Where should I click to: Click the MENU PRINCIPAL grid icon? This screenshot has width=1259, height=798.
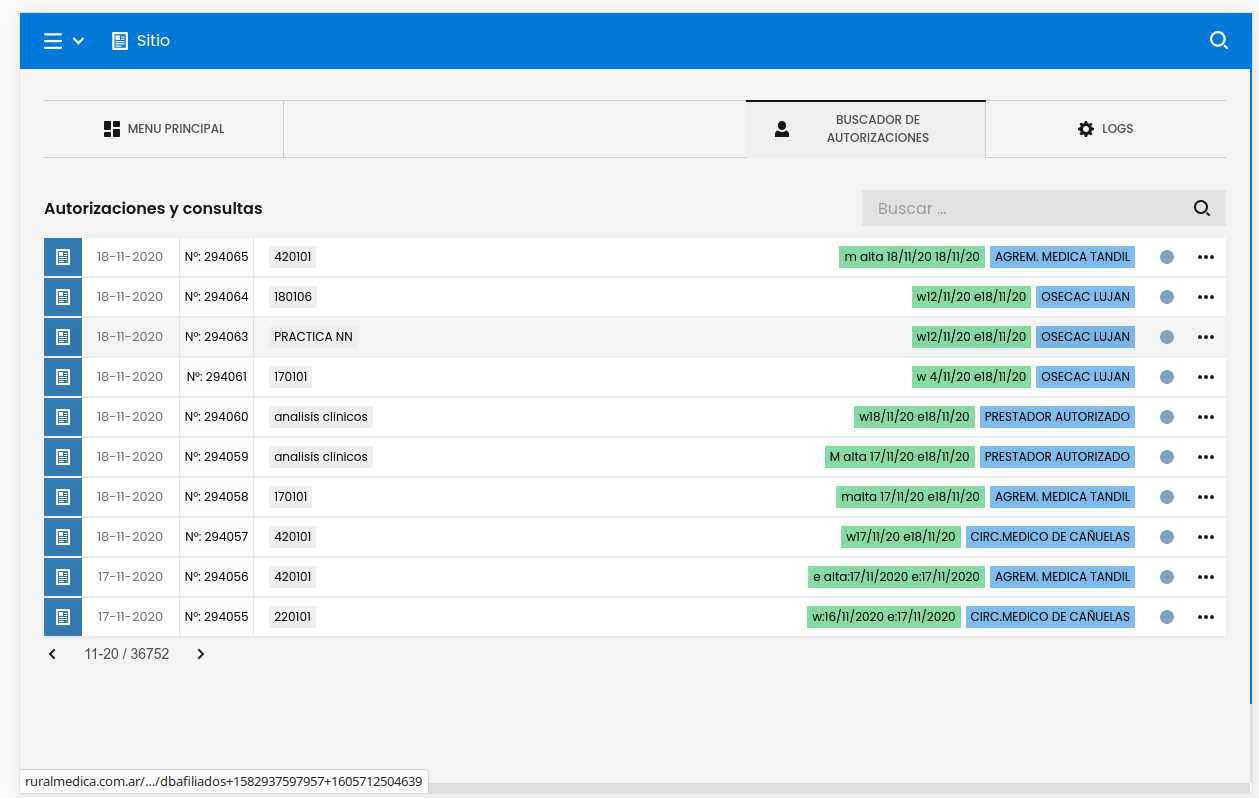[112, 129]
